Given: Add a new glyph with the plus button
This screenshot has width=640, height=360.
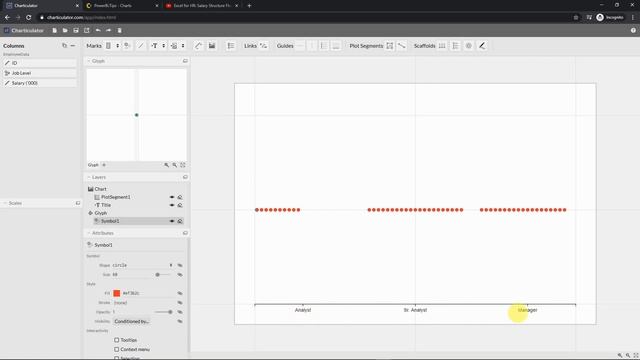Looking at the screenshot, I should tap(104, 165).
